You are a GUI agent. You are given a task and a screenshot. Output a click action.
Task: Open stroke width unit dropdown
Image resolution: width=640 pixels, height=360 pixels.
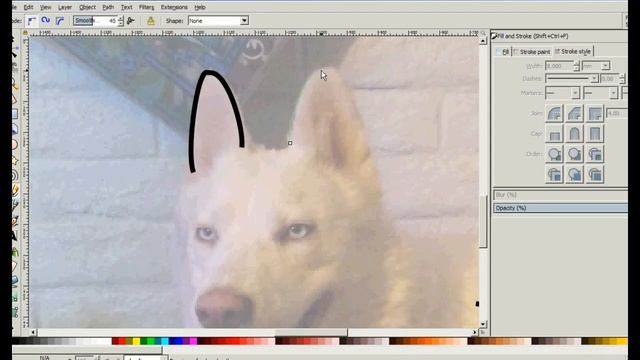coord(596,66)
